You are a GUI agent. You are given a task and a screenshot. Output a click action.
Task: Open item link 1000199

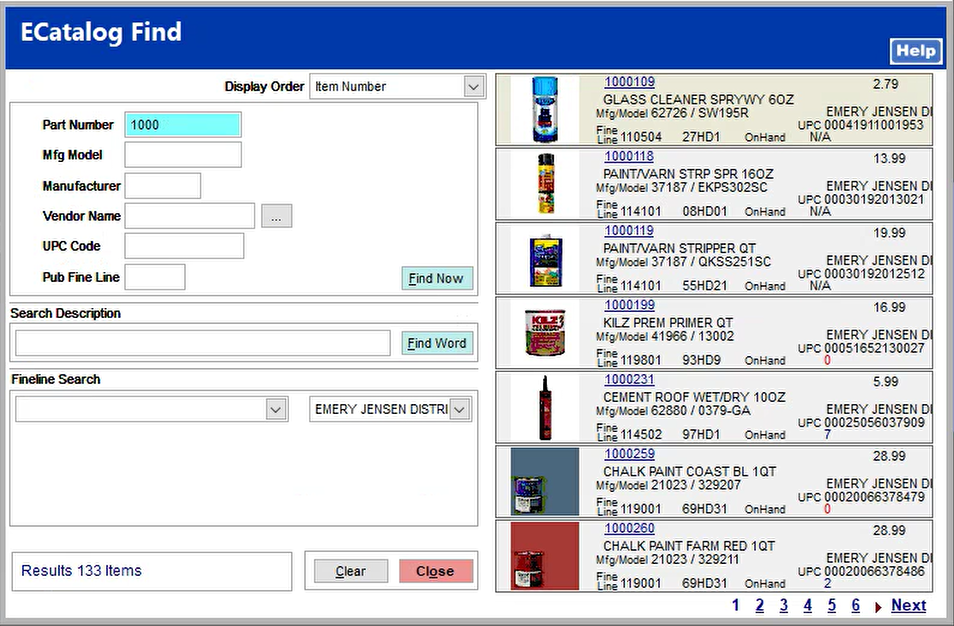629,305
